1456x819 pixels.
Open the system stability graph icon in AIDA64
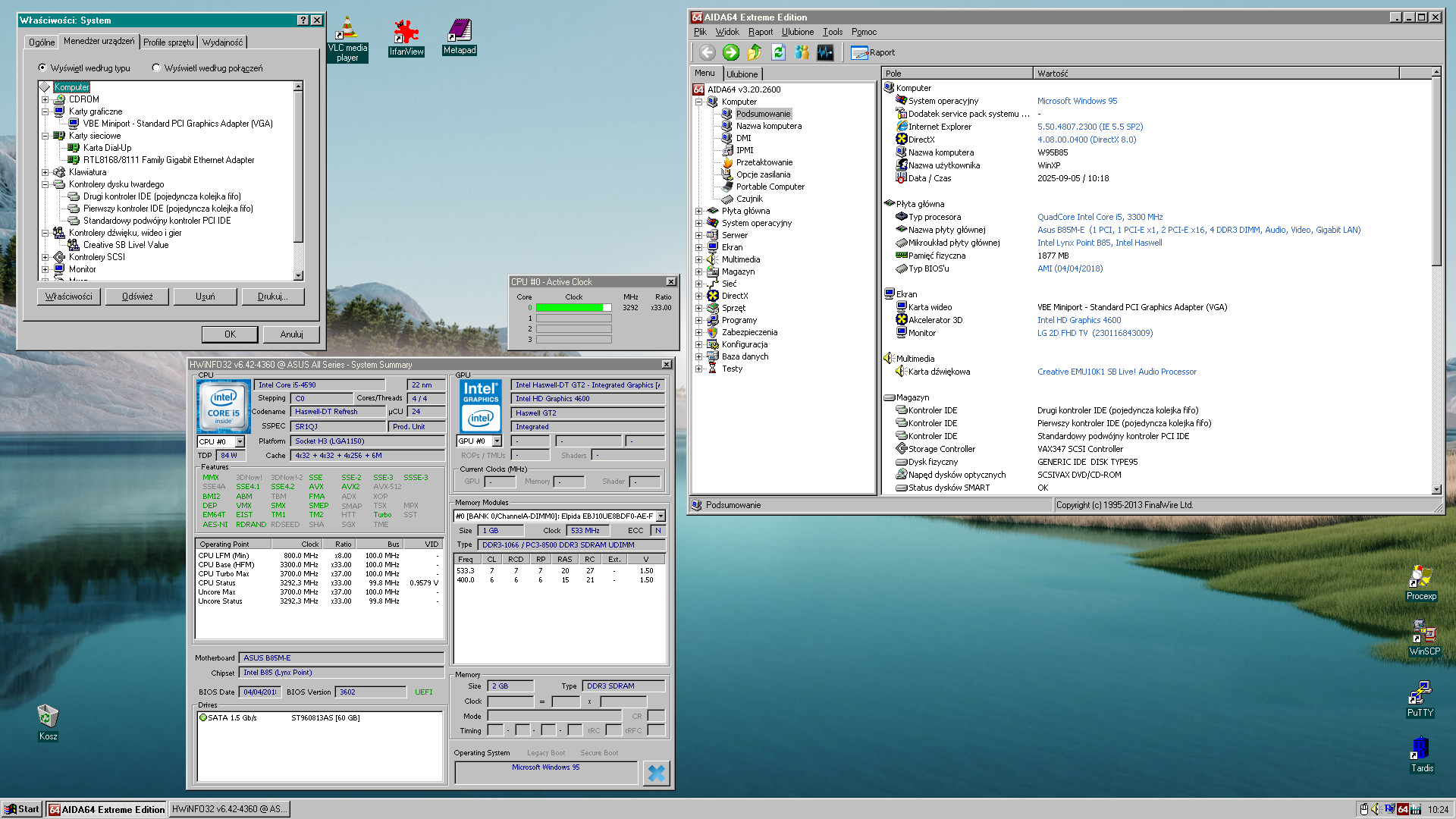tap(825, 52)
